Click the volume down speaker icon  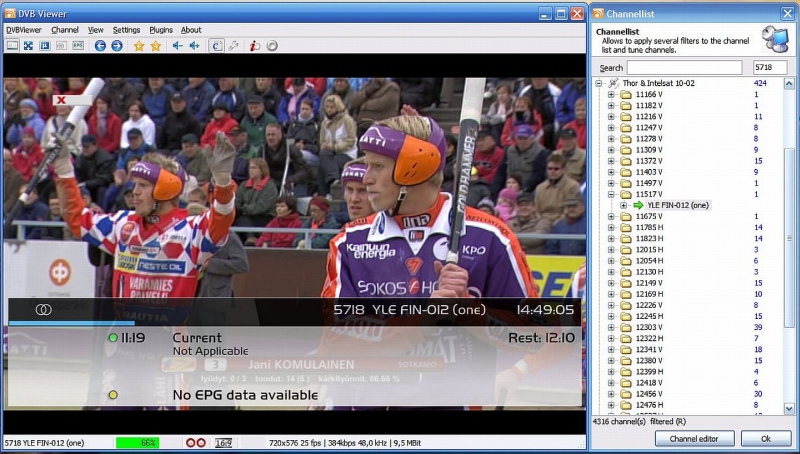[177, 46]
